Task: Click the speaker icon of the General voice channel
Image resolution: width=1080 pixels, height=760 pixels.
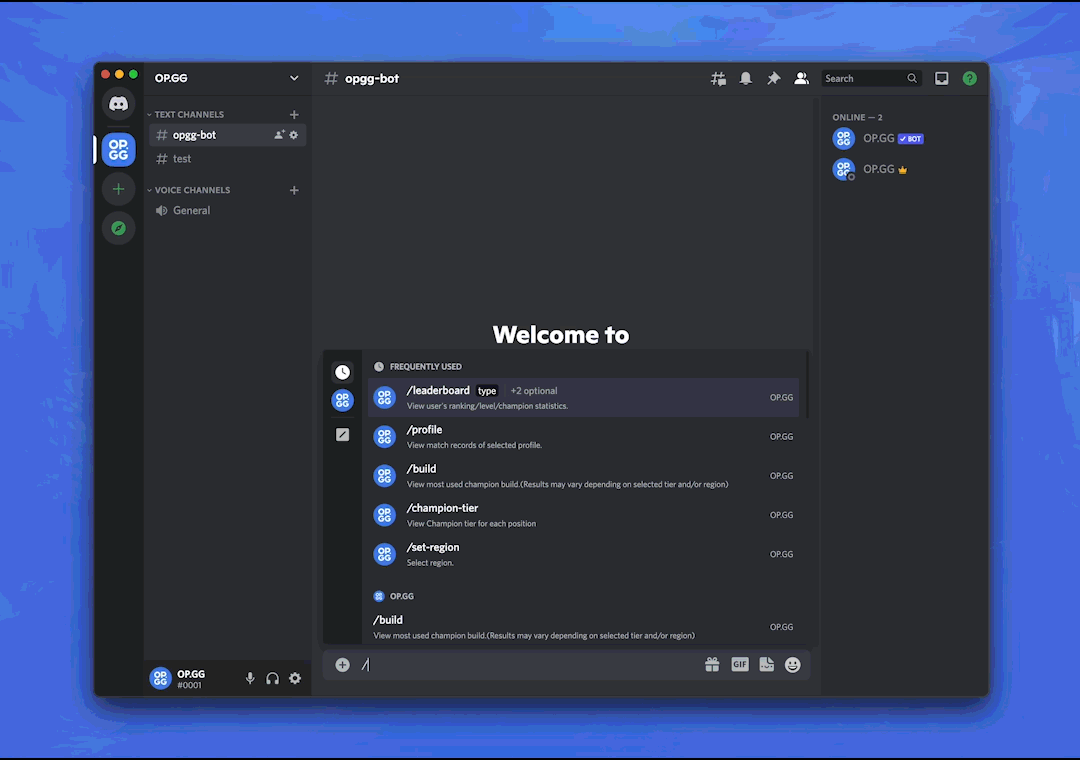Action: [161, 211]
